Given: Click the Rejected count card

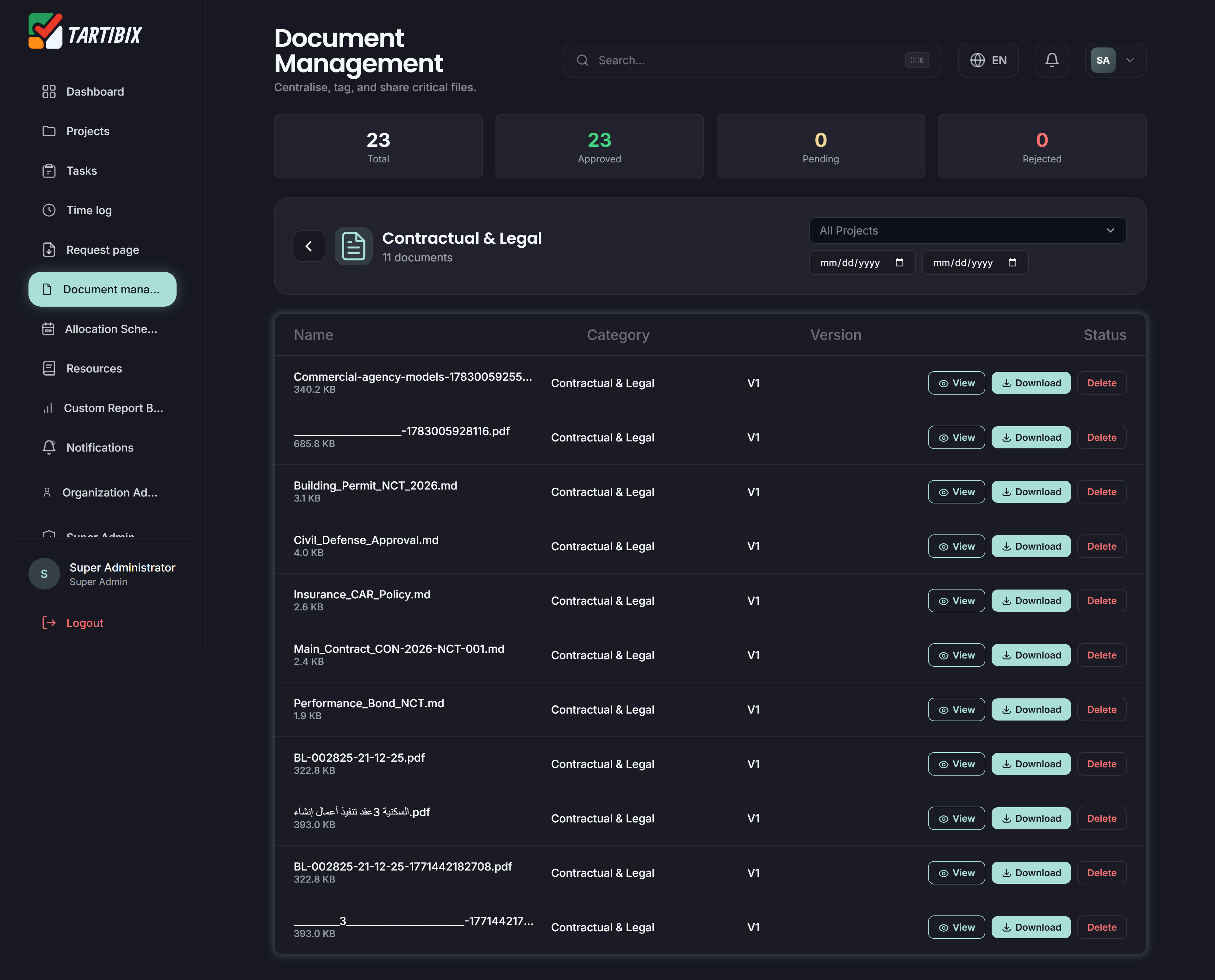Looking at the screenshot, I should click(1042, 146).
